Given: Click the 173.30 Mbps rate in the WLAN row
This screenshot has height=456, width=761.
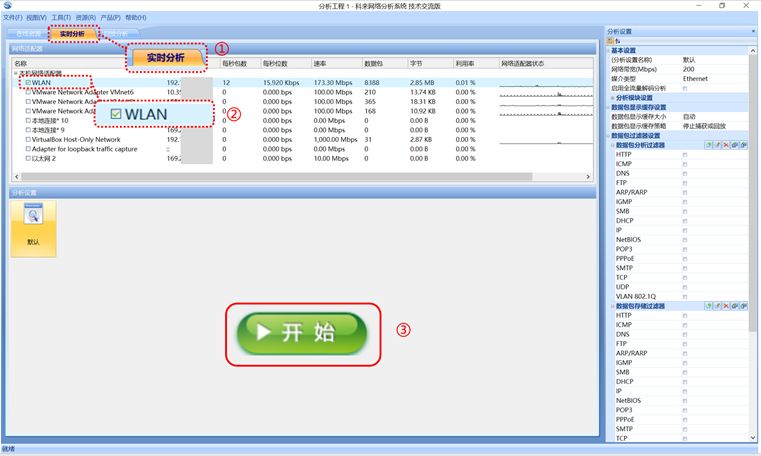Looking at the screenshot, I should pos(333,82).
